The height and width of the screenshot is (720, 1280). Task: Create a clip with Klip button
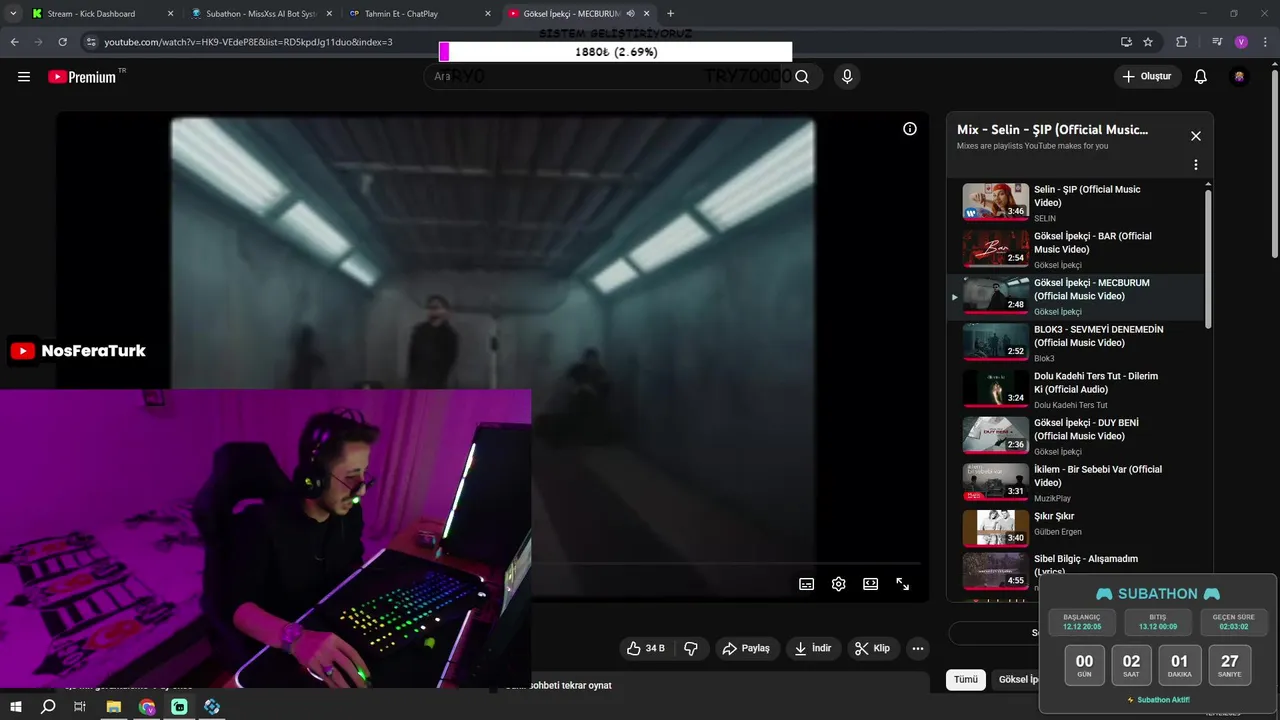point(873,648)
